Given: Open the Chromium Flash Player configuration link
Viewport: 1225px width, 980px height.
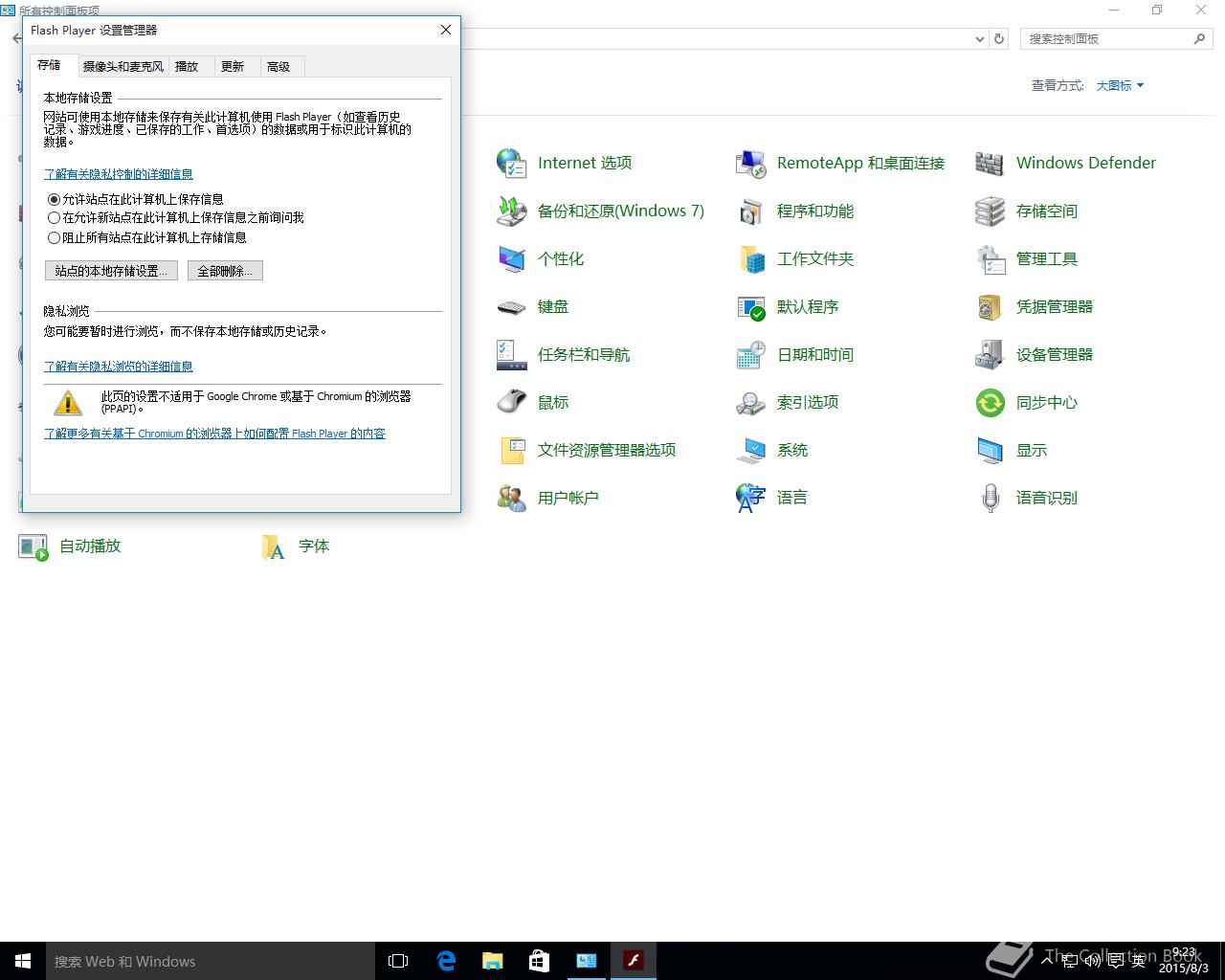Looking at the screenshot, I should pos(214,434).
